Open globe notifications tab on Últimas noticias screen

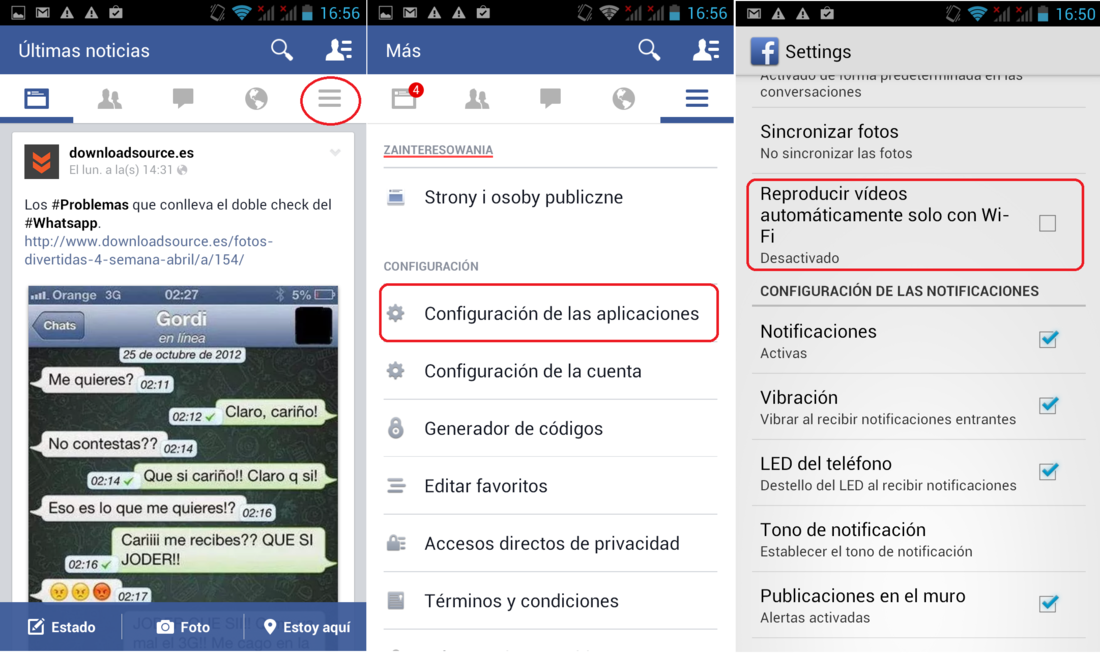point(256,98)
